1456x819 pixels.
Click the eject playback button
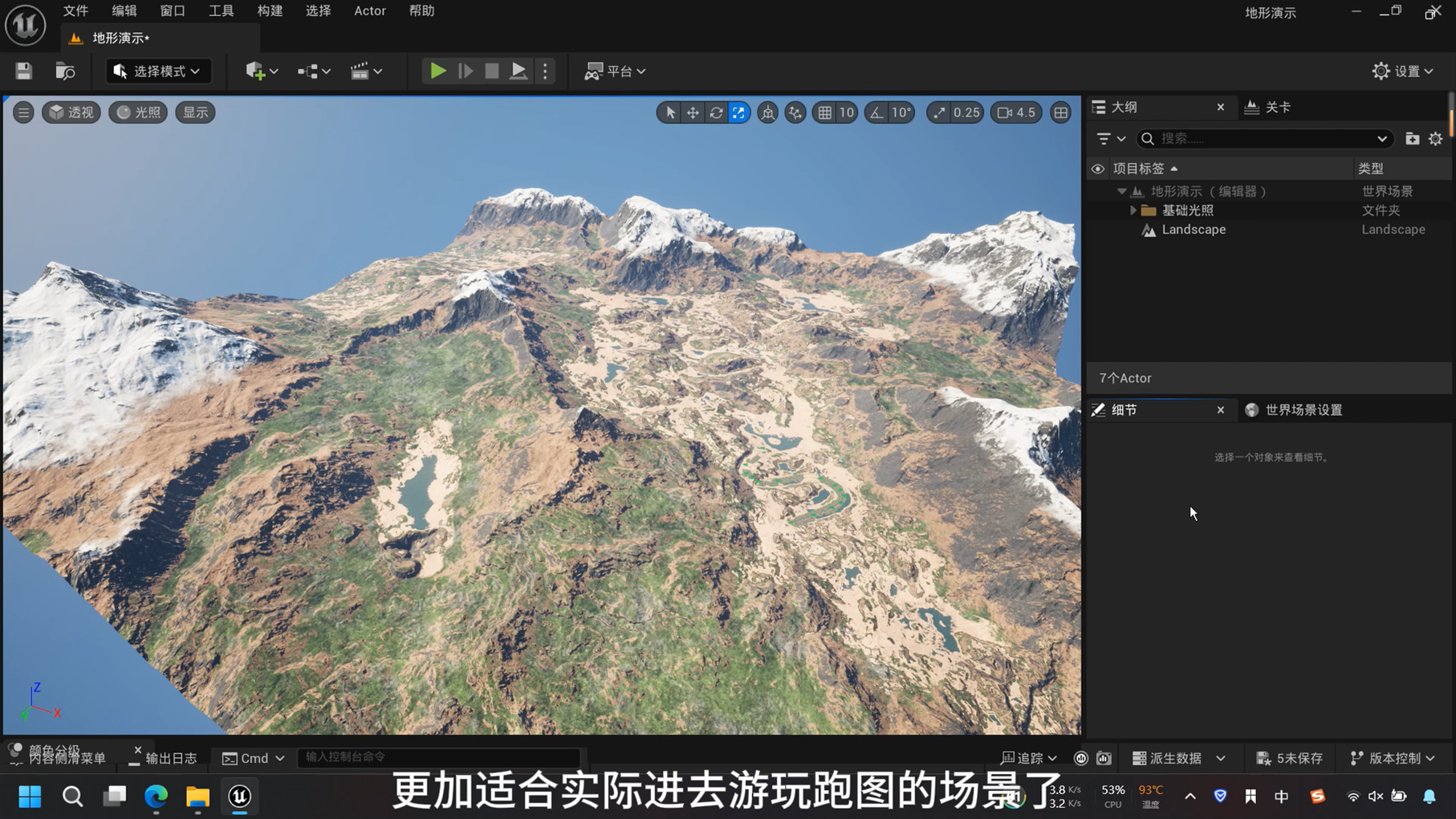click(x=519, y=71)
